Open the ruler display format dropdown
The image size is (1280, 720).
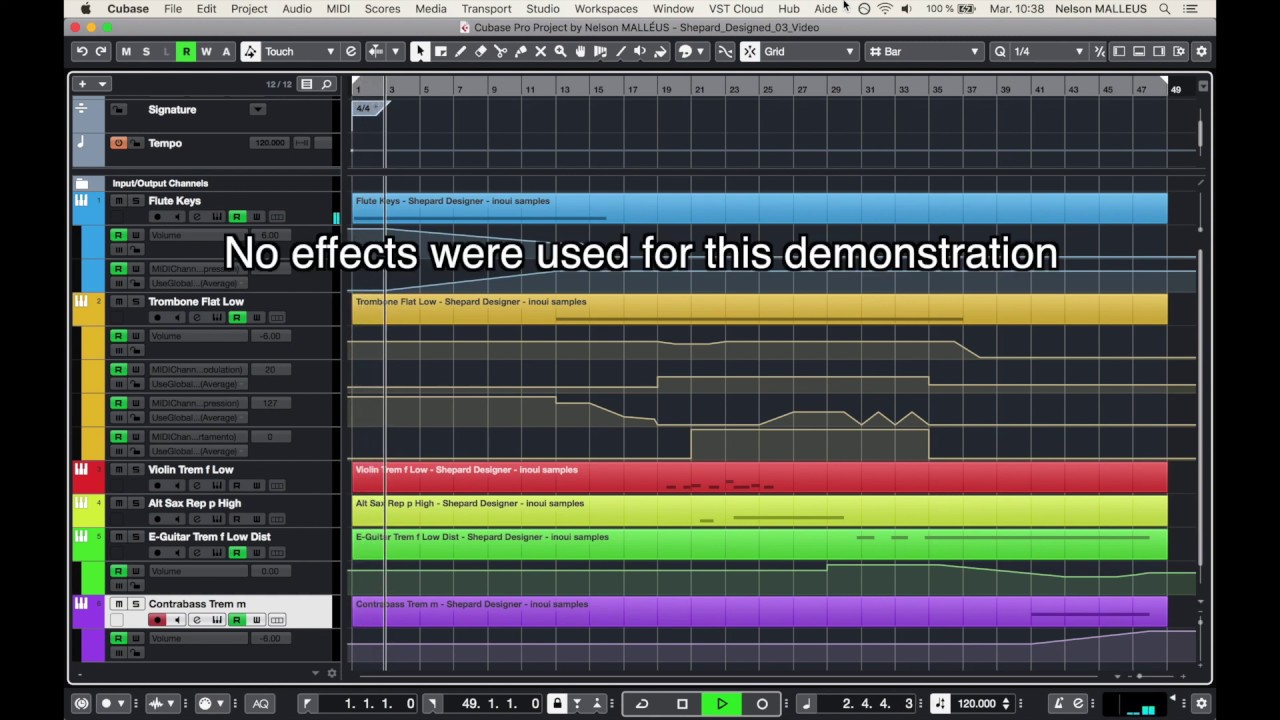pyautogui.click(x=1202, y=88)
